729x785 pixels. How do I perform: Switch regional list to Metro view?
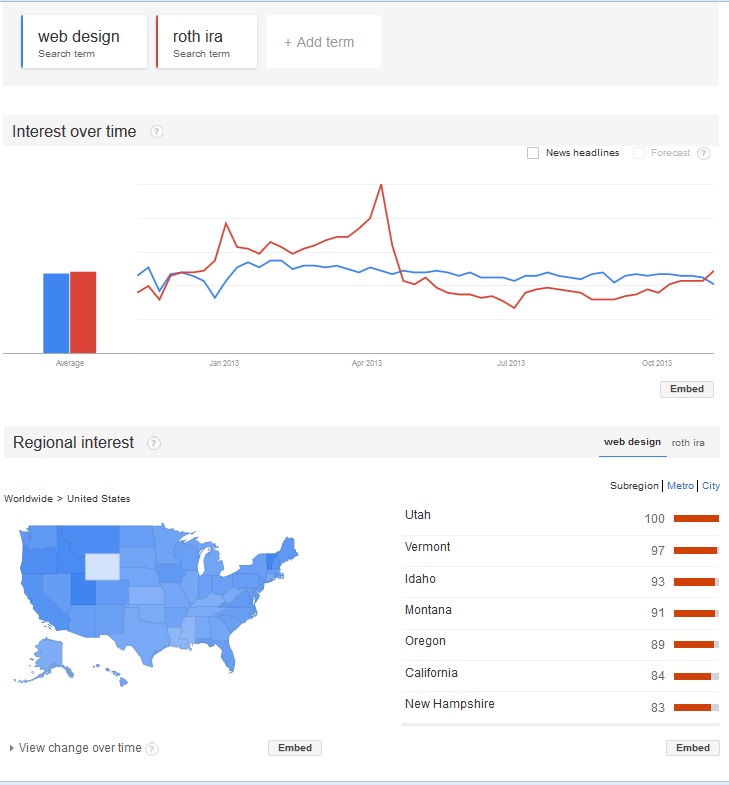pyautogui.click(x=680, y=486)
